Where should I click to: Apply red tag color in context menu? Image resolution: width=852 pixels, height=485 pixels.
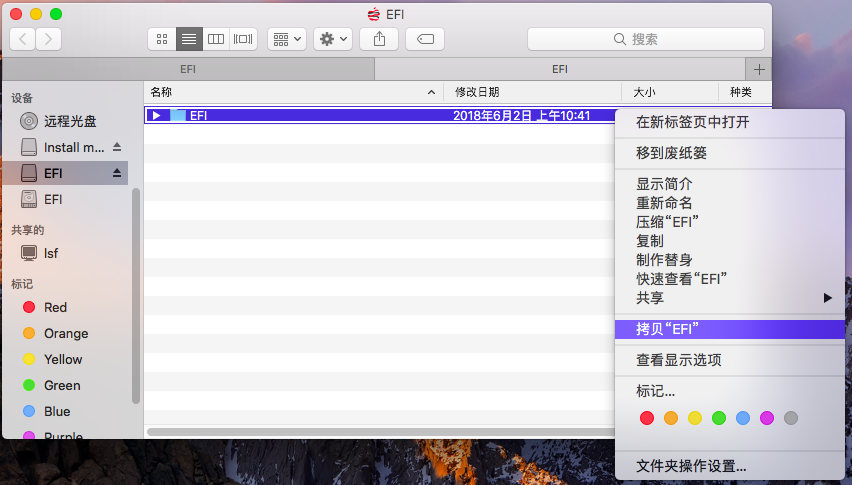pos(647,418)
